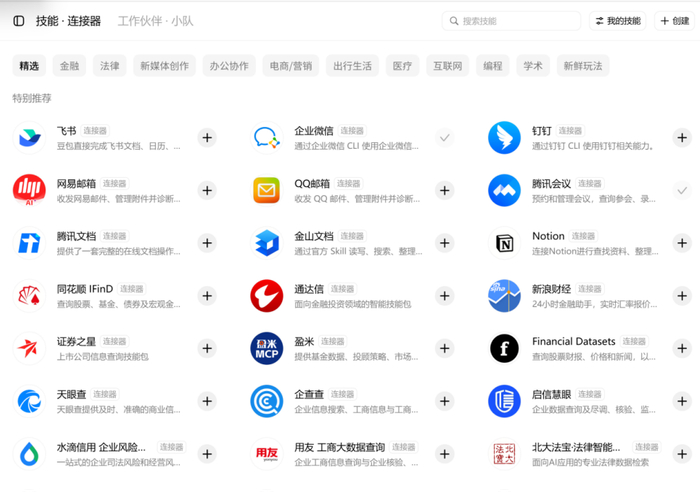Add the 启信慧眼 connector with plus

pyautogui.click(x=682, y=401)
